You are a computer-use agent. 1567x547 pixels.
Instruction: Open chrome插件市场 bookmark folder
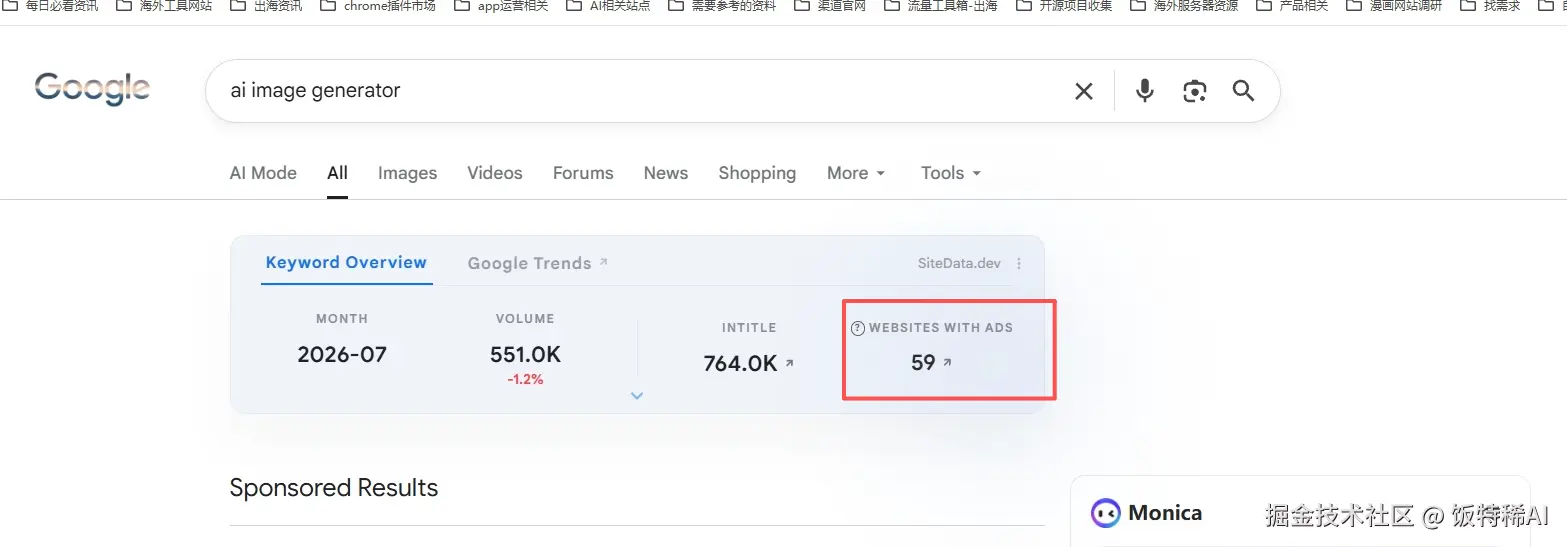[379, 6]
